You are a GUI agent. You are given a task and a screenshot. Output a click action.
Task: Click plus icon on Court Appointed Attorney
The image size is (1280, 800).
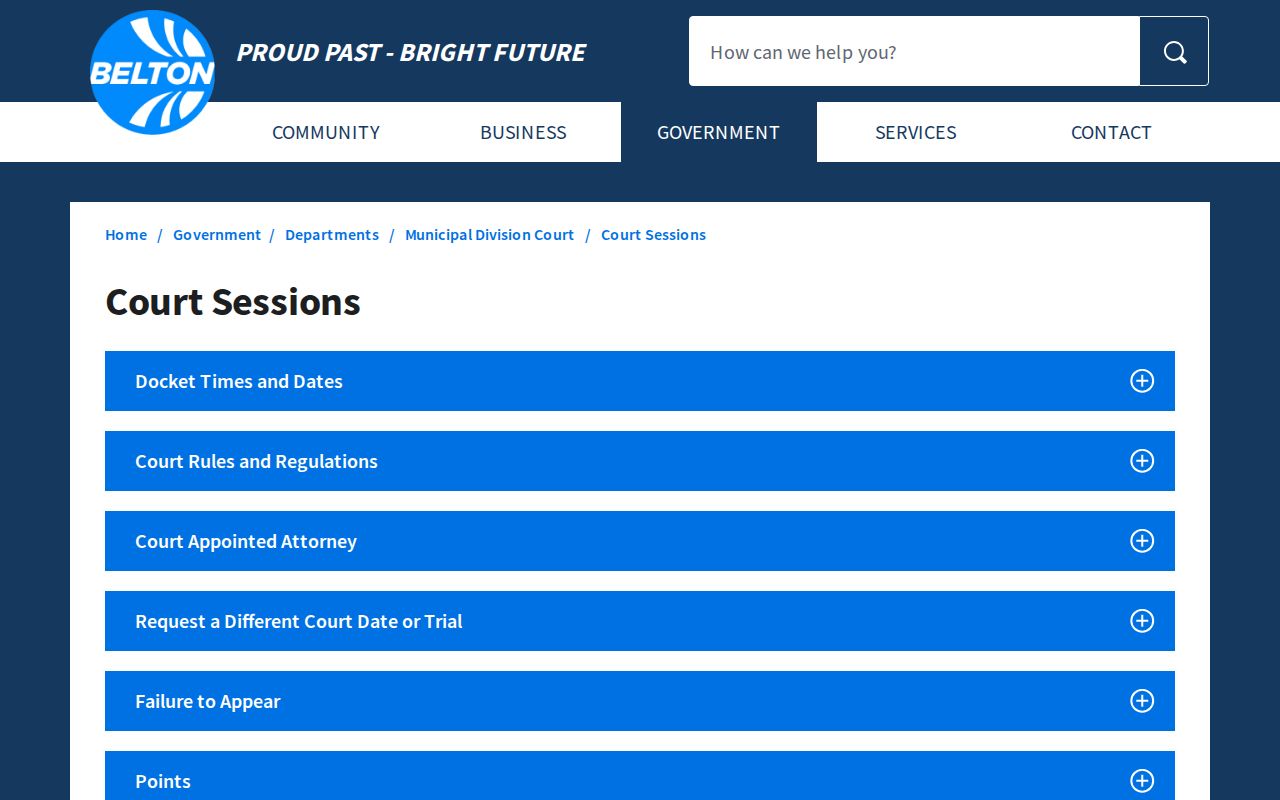pos(1142,541)
